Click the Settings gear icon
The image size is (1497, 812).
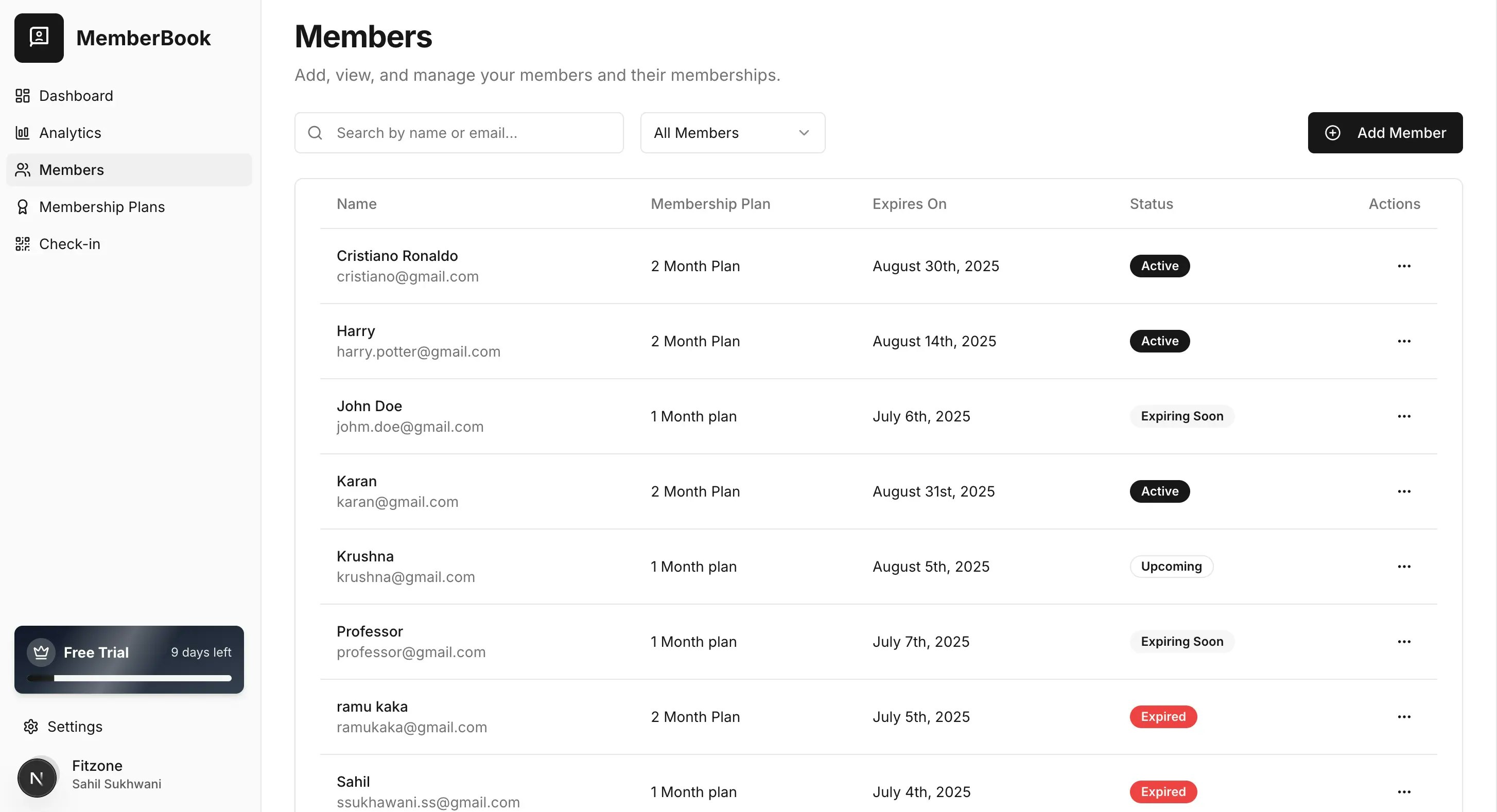30,727
